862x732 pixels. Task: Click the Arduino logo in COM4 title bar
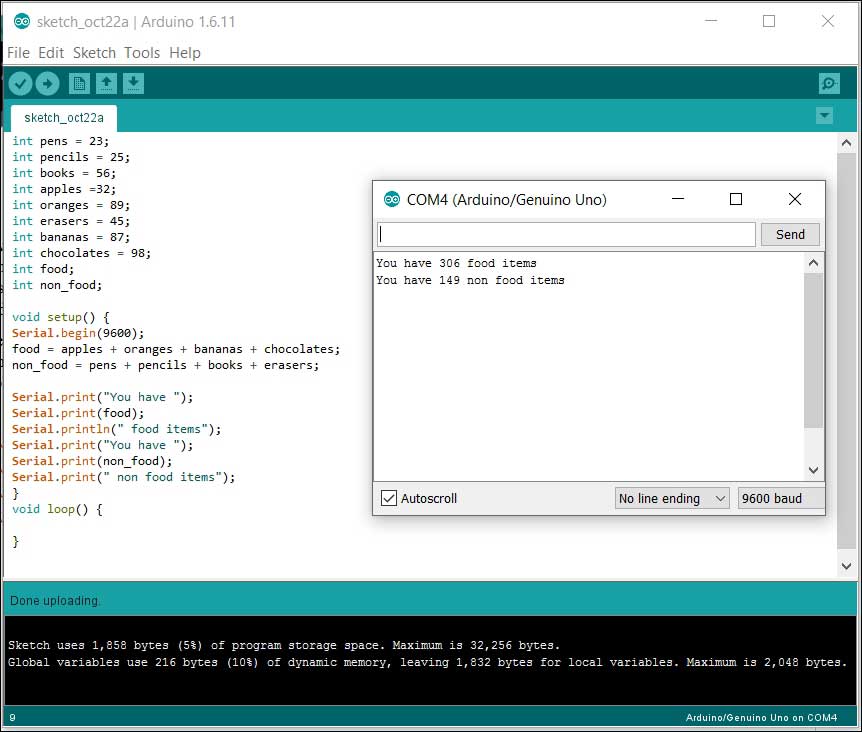[392, 200]
